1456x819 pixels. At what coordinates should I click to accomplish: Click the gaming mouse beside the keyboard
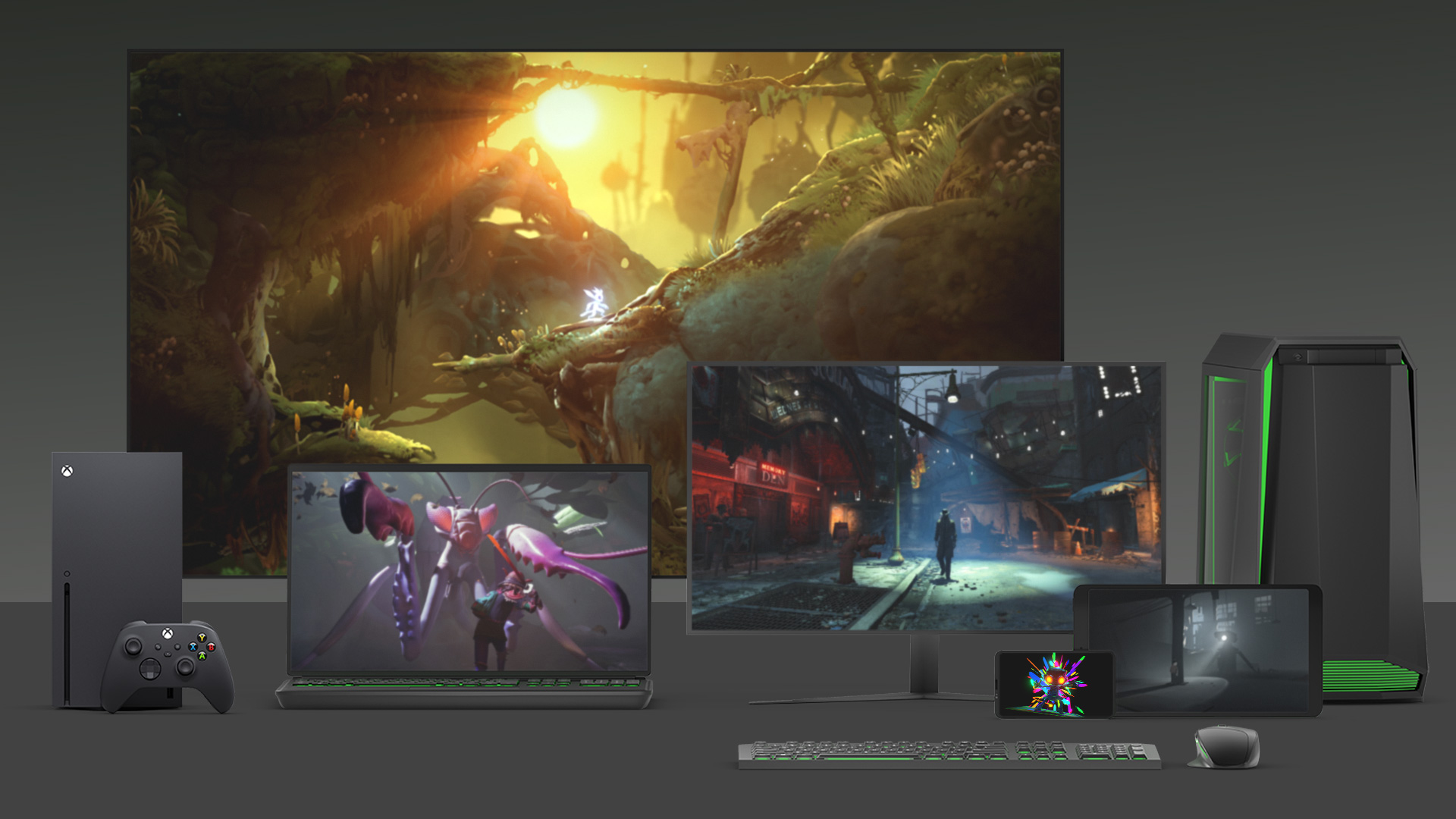(1227, 748)
